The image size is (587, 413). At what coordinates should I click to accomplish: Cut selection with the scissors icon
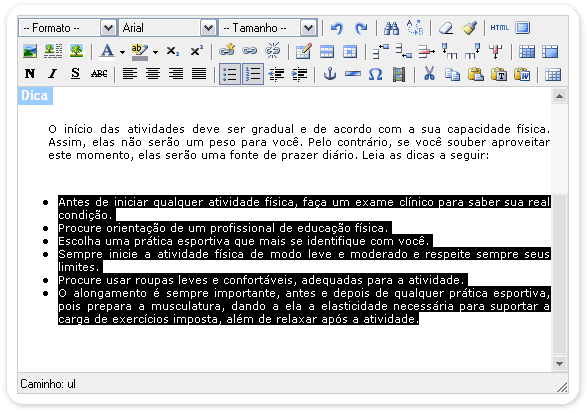(x=429, y=74)
